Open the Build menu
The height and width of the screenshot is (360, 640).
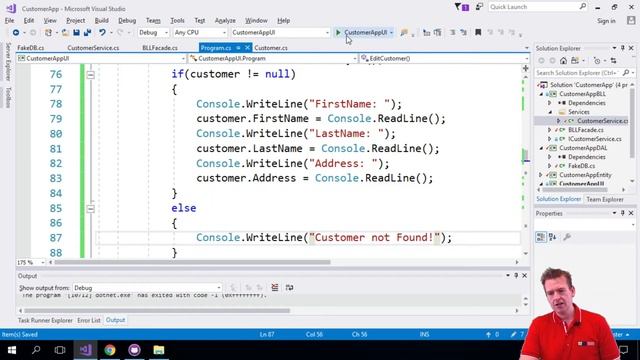[x=102, y=20]
